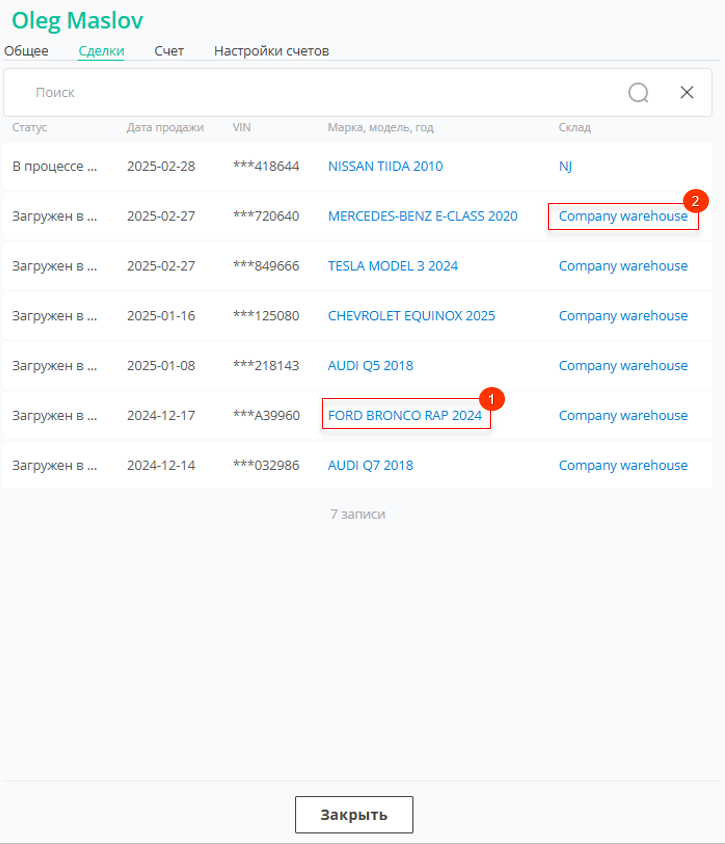Click the date 2025-01-08
The image size is (725, 844).
(161, 365)
